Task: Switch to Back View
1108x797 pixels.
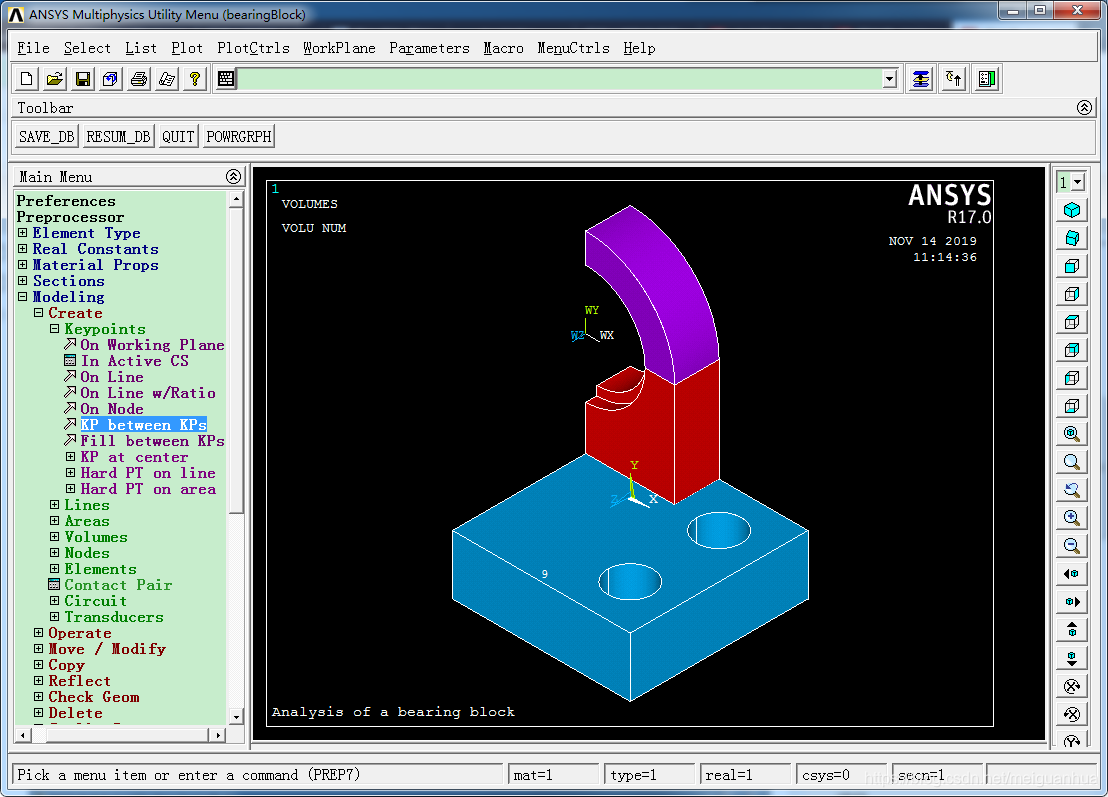Action: tap(1072, 350)
